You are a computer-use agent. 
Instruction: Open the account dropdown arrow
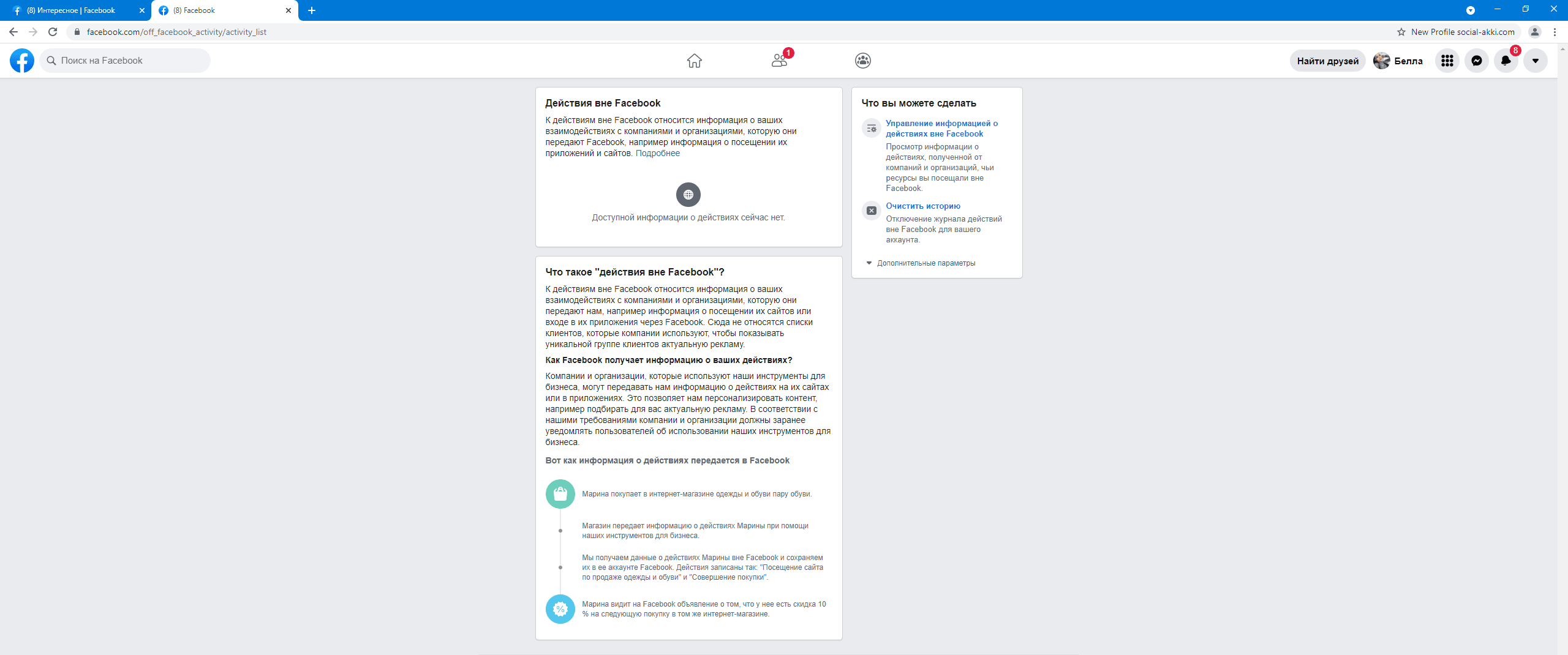1536,61
